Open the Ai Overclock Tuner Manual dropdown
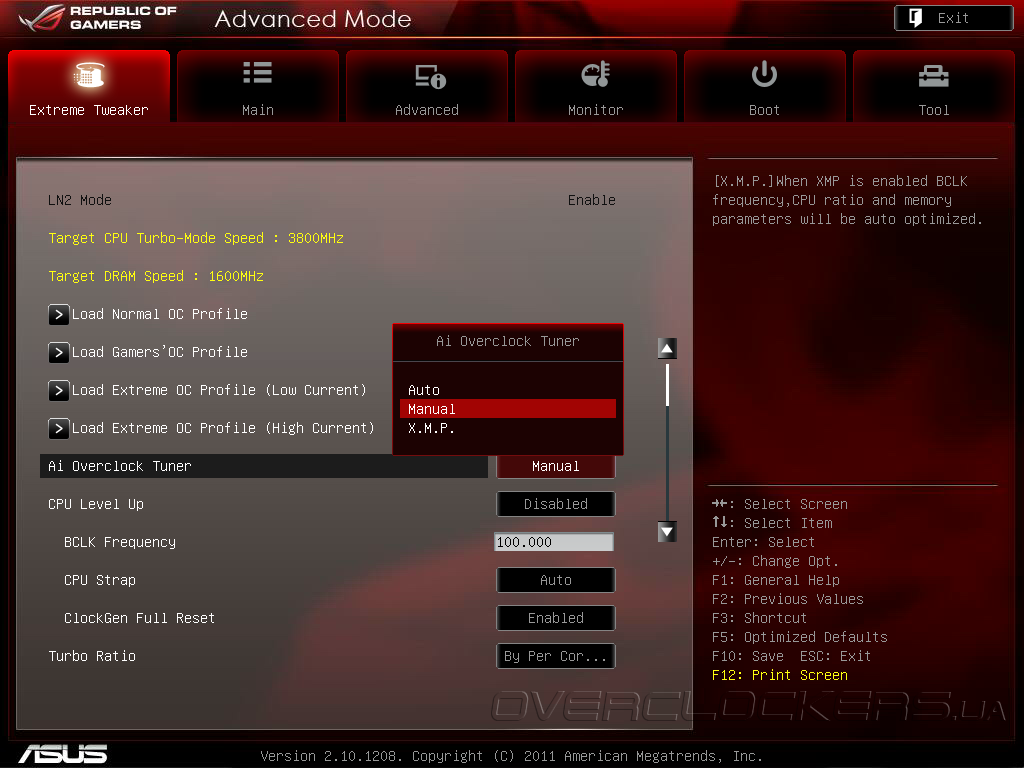Screen dimensions: 1024x768 556,466
